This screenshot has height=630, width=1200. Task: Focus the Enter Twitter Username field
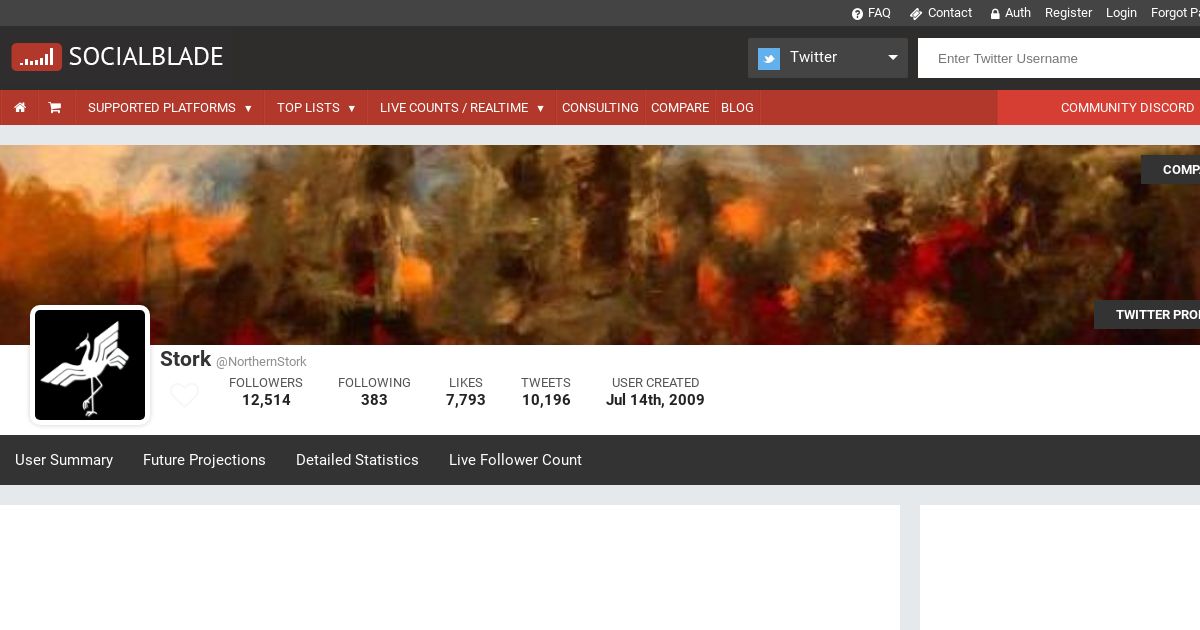(x=1059, y=58)
